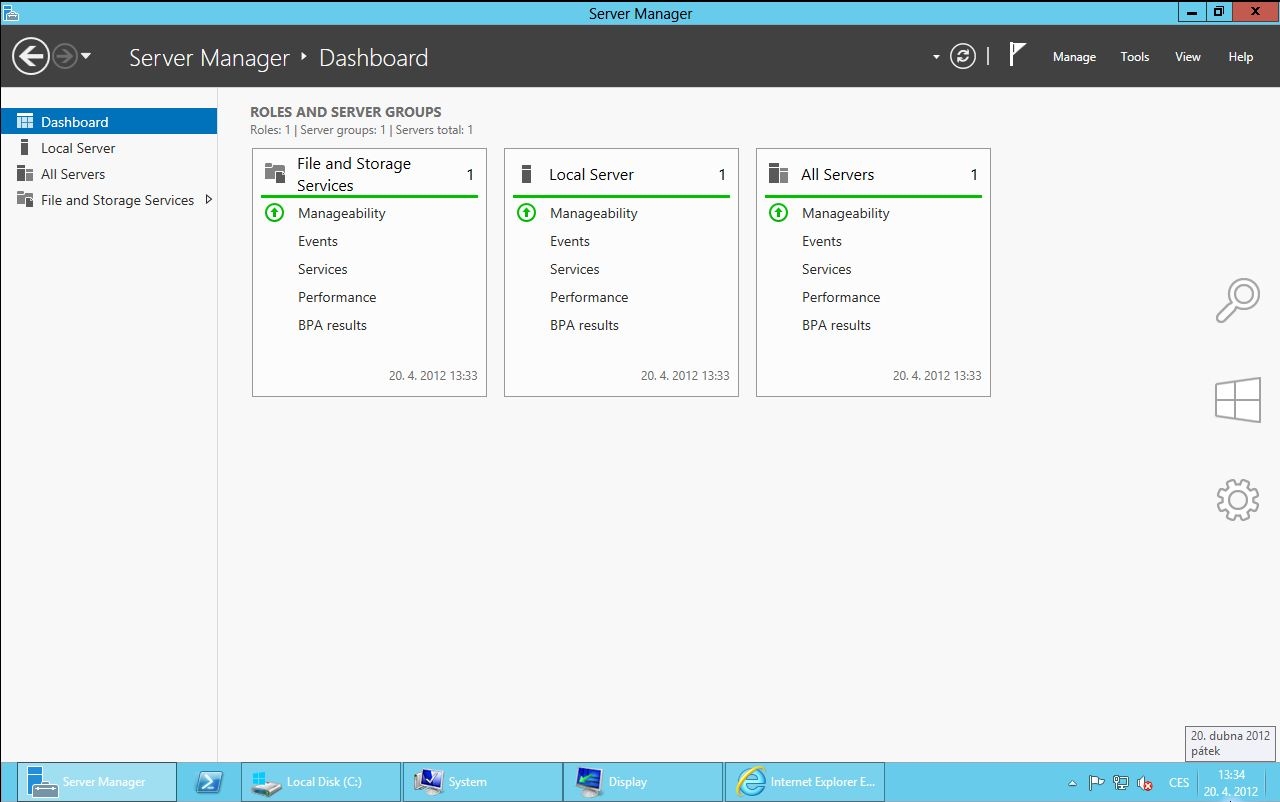Image resolution: width=1280 pixels, height=802 pixels.
Task: Open Events in File and Storage Services tile
Action: coord(318,241)
